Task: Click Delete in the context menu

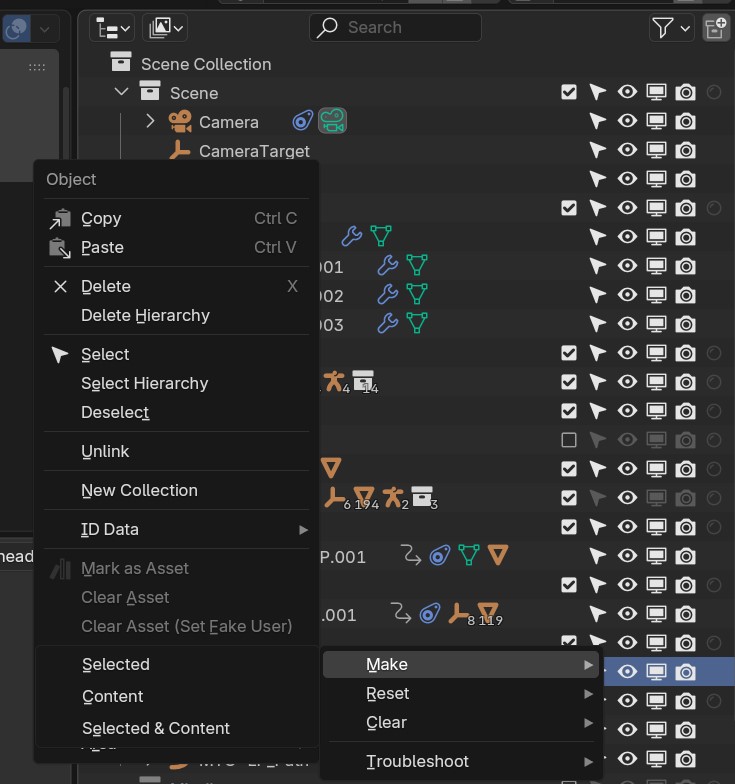Action: [x=176, y=286]
